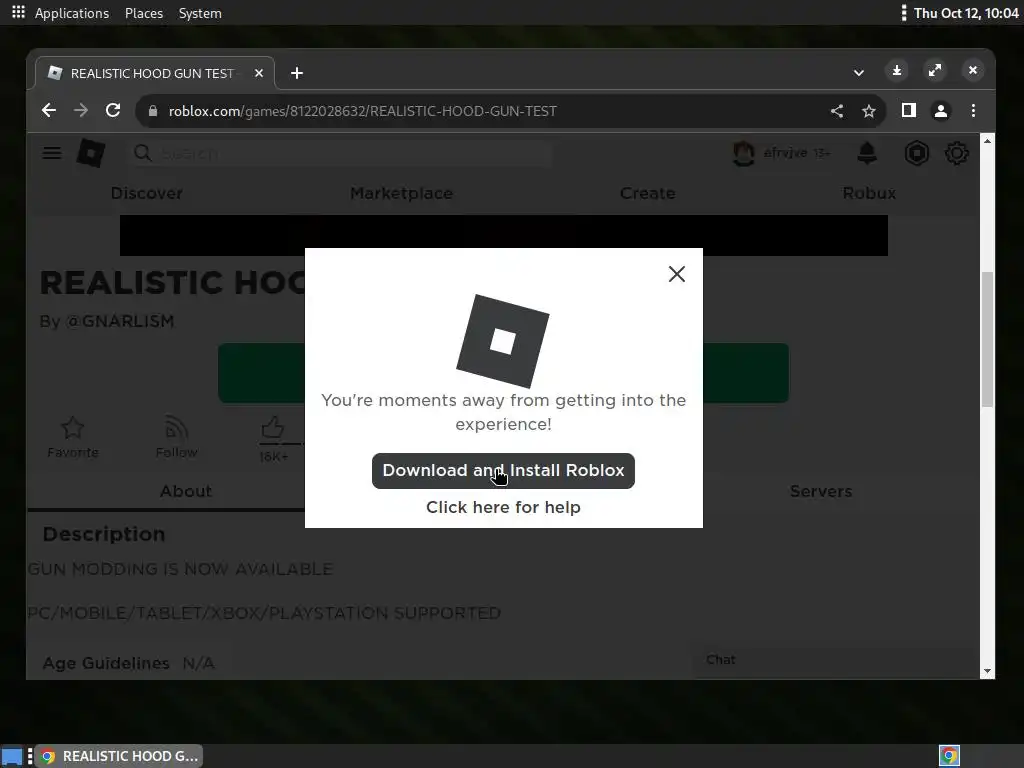The width and height of the screenshot is (1024, 768).
Task: Follow this experience
Action: click(x=176, y=438)
